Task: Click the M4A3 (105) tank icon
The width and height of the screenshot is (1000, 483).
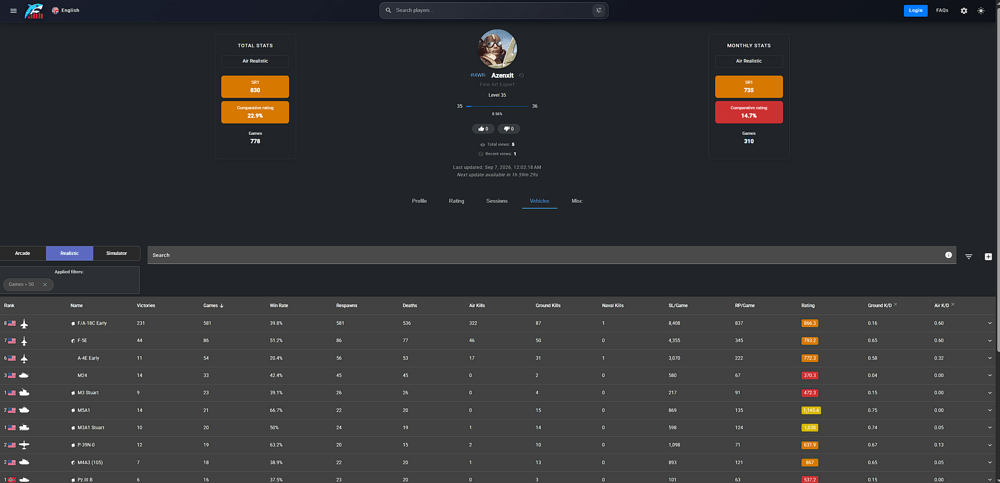Action: (24, 462)
